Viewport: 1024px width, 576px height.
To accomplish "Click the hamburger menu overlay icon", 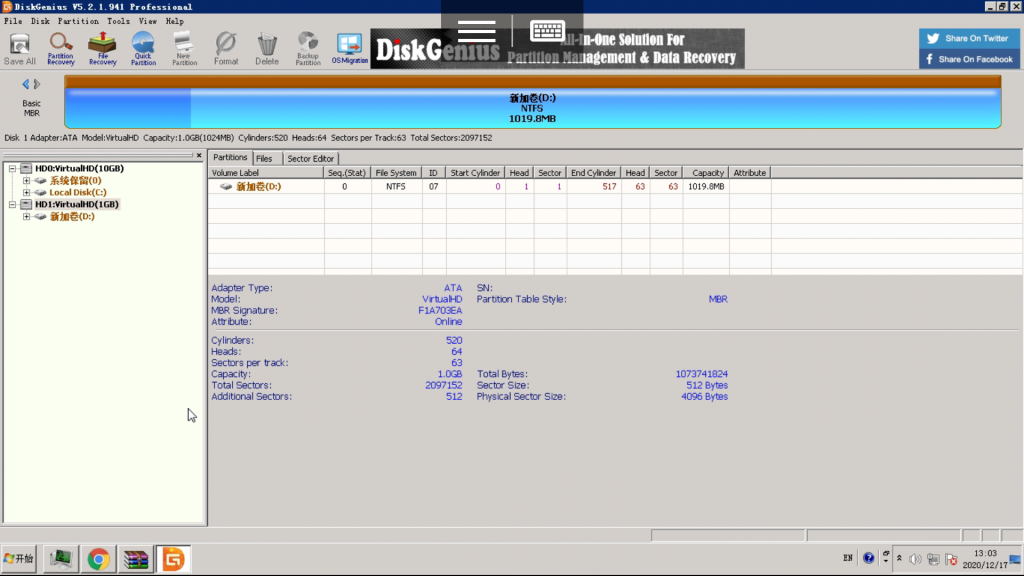I will coord(477,31).
